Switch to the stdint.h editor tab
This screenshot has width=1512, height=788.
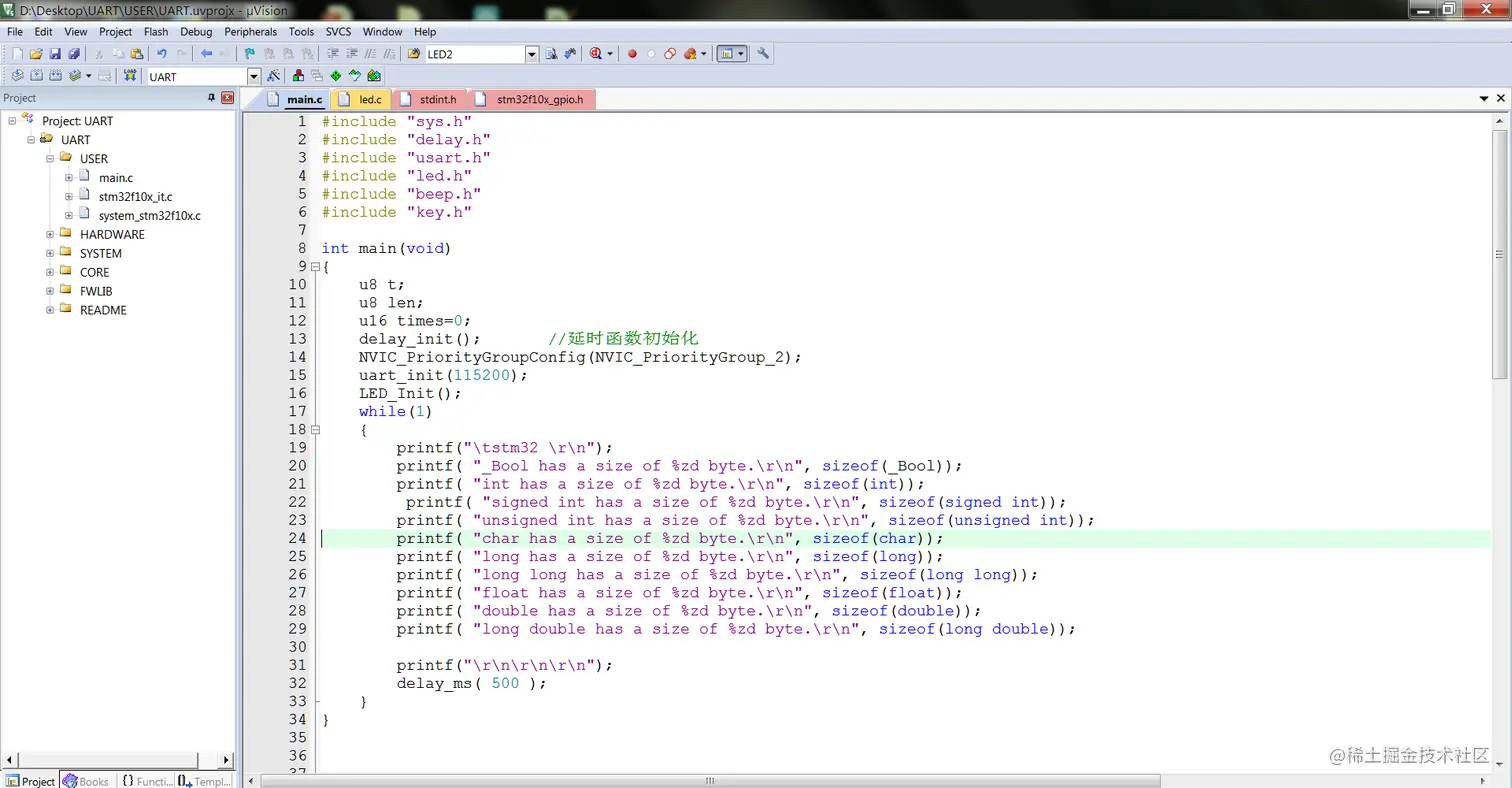(x=430, y=99)
